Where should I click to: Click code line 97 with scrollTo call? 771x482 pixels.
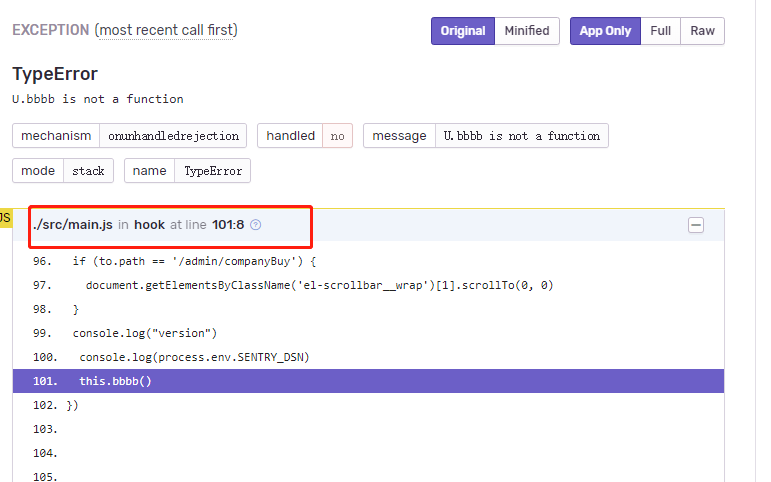pyautogui.click(x=368, y=285)
